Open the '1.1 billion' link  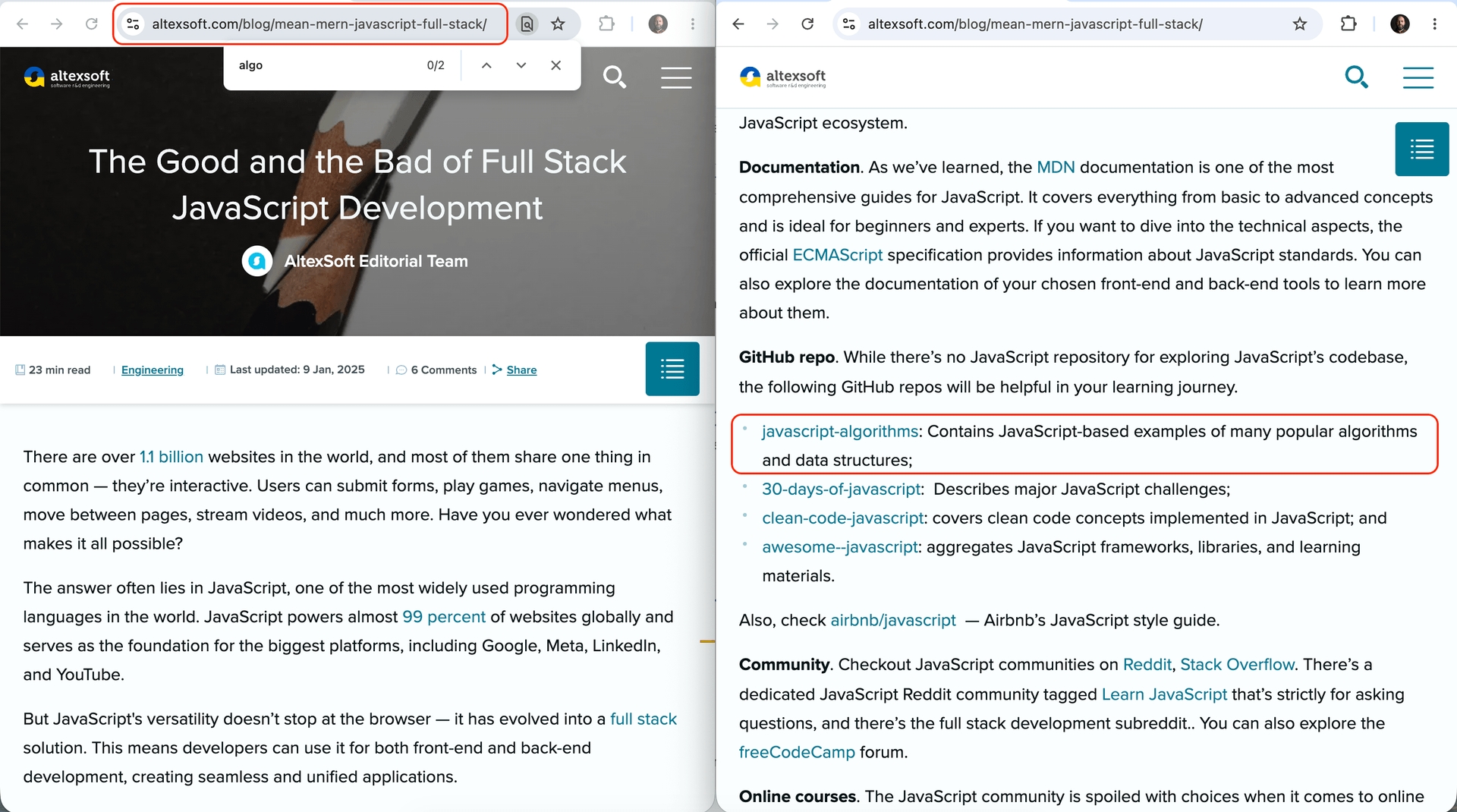click(172, 457)
